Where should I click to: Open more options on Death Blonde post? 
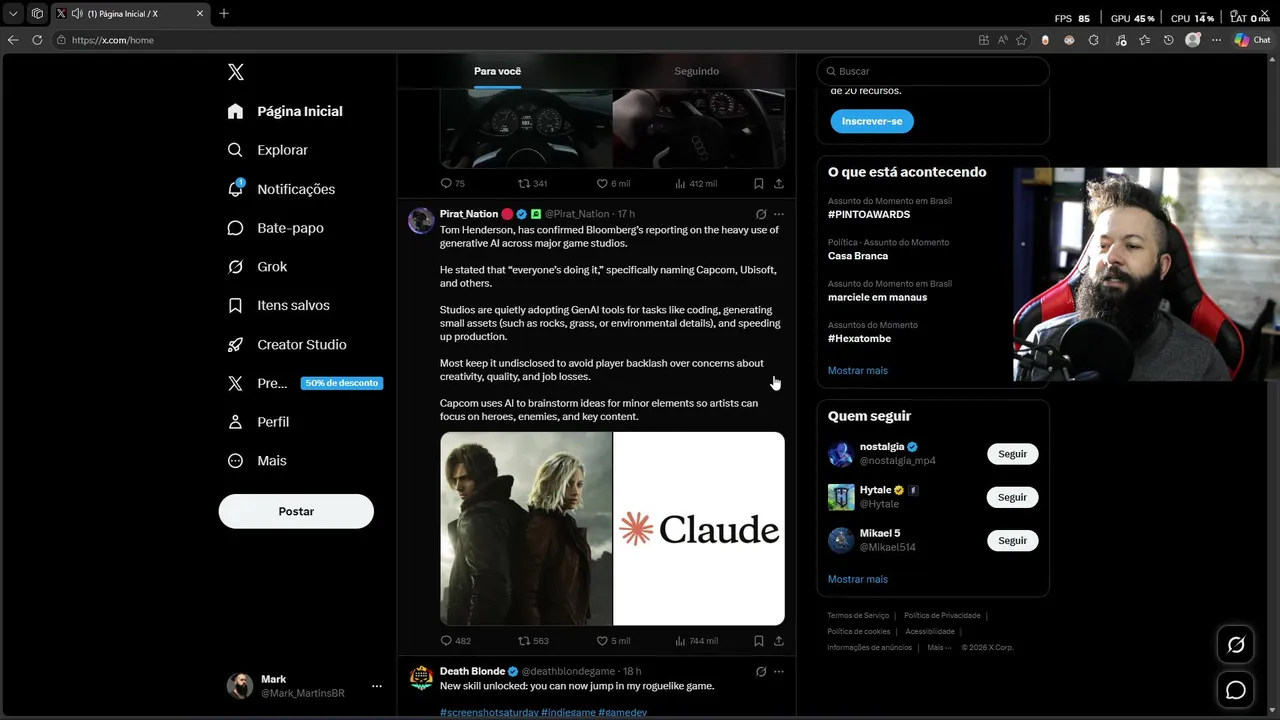click(x=779, y=671)
